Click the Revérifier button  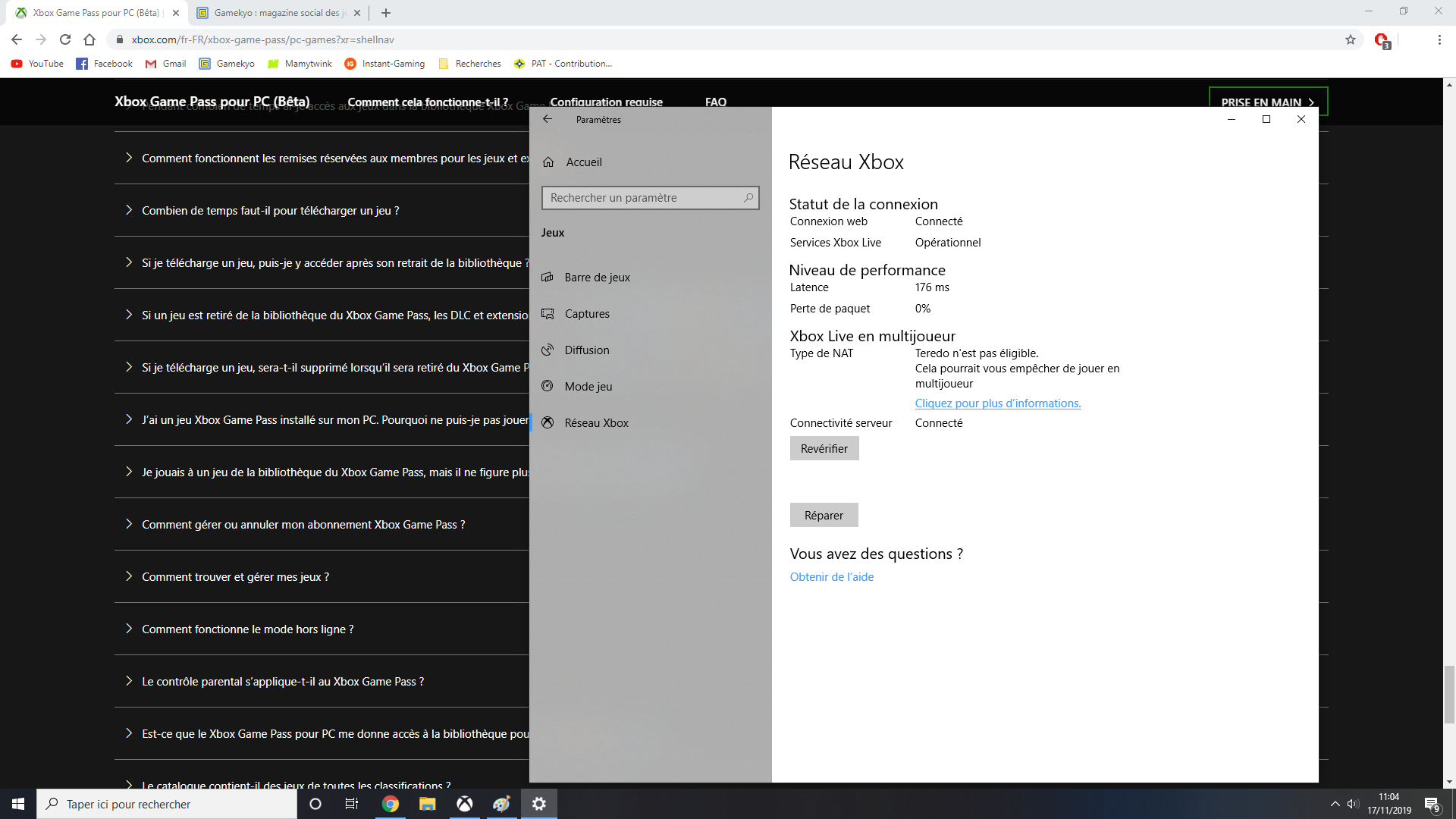[x=824, y=449]
